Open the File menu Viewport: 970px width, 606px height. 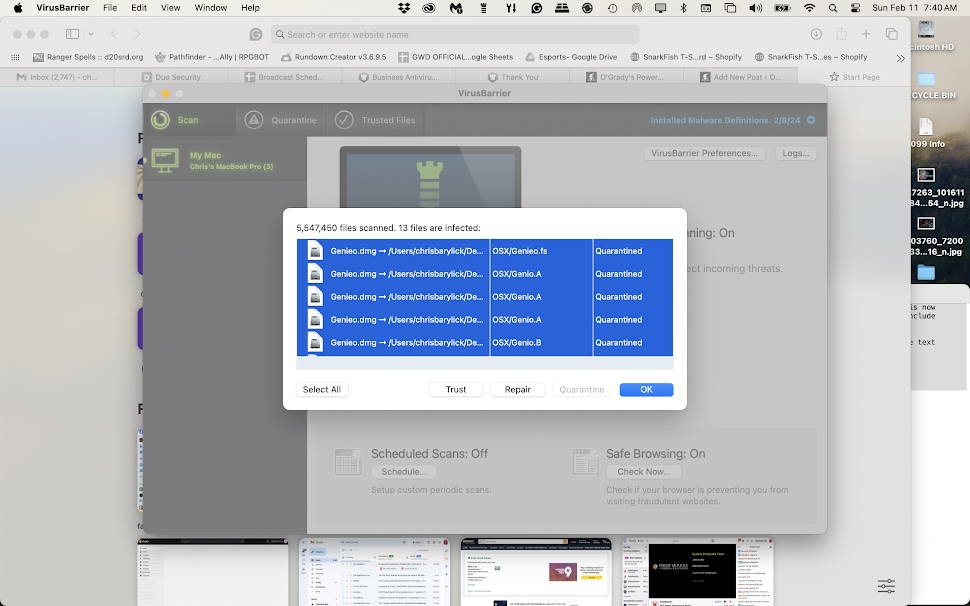point(110,8)
